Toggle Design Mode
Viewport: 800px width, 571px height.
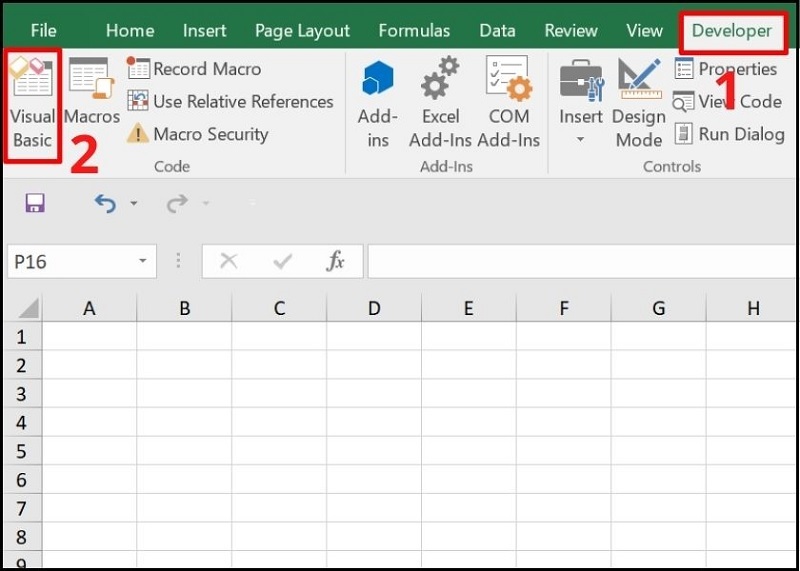(x=639, y=105)
